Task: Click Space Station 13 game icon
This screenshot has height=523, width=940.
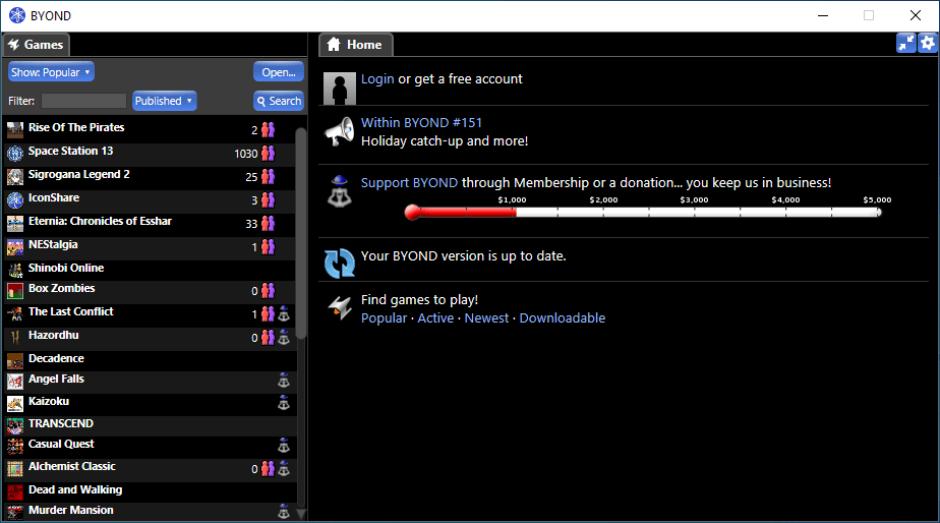Action: [x=15, y=153]
